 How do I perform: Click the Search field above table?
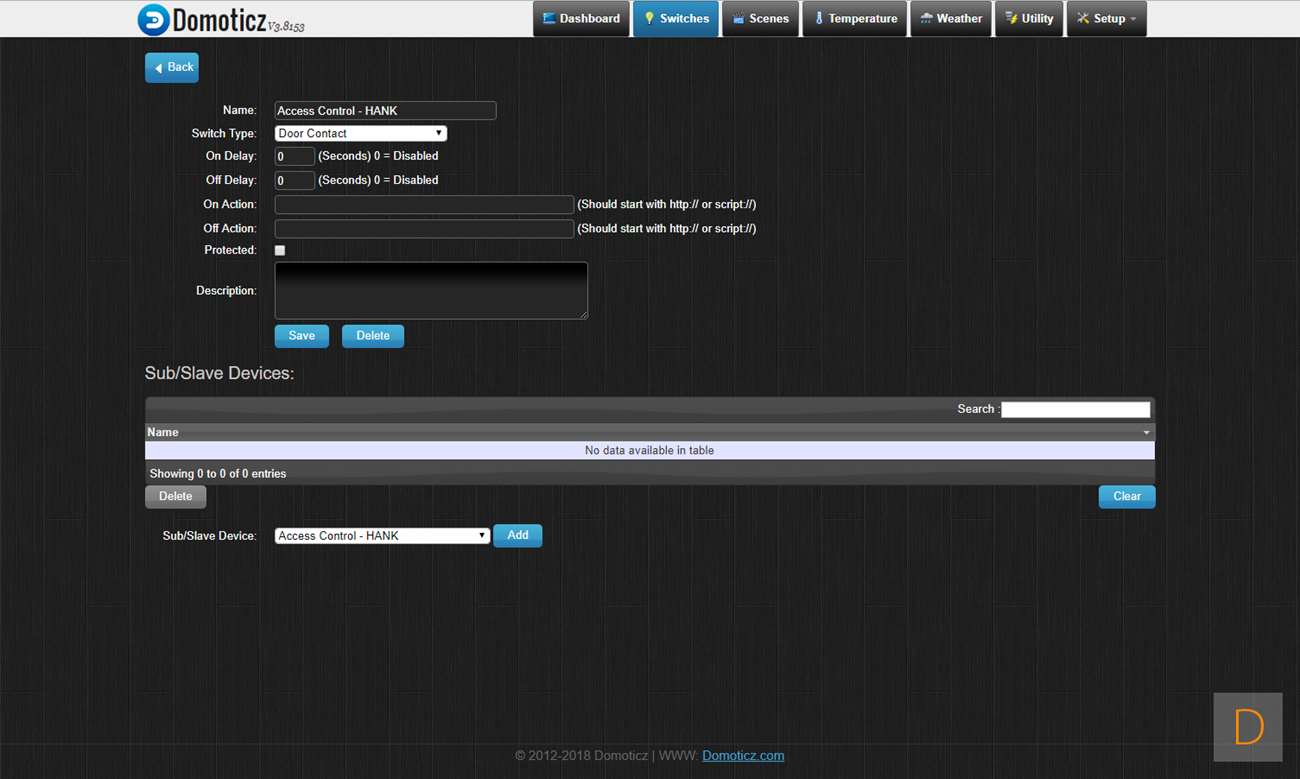(1075, 409)
